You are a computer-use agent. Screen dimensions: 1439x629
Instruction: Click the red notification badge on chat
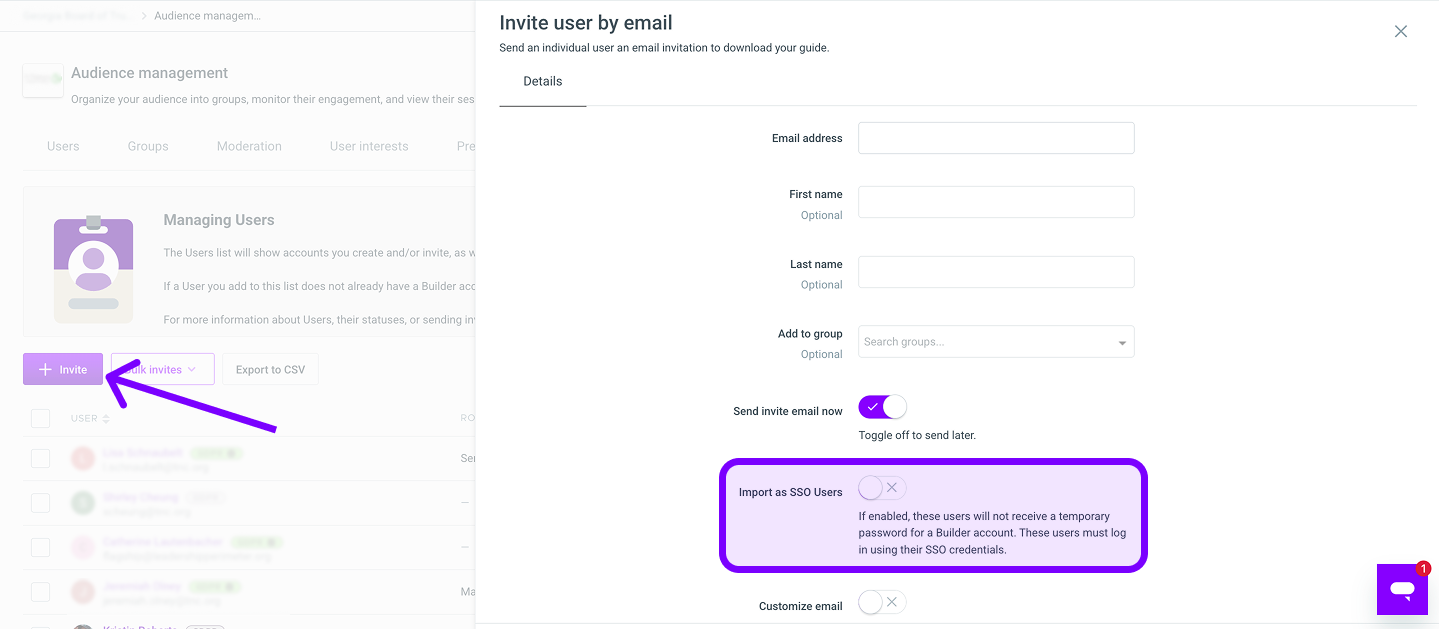pos(1423,568)
